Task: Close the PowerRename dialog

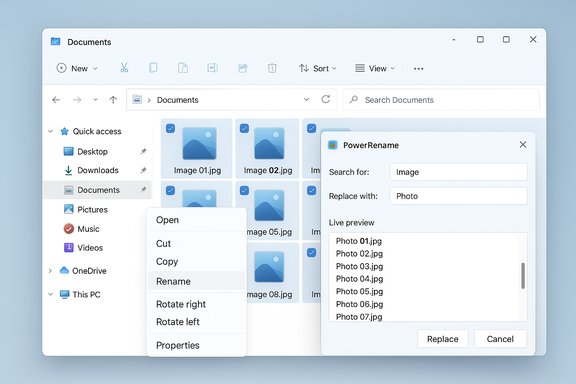Action: tap(523, 145)
